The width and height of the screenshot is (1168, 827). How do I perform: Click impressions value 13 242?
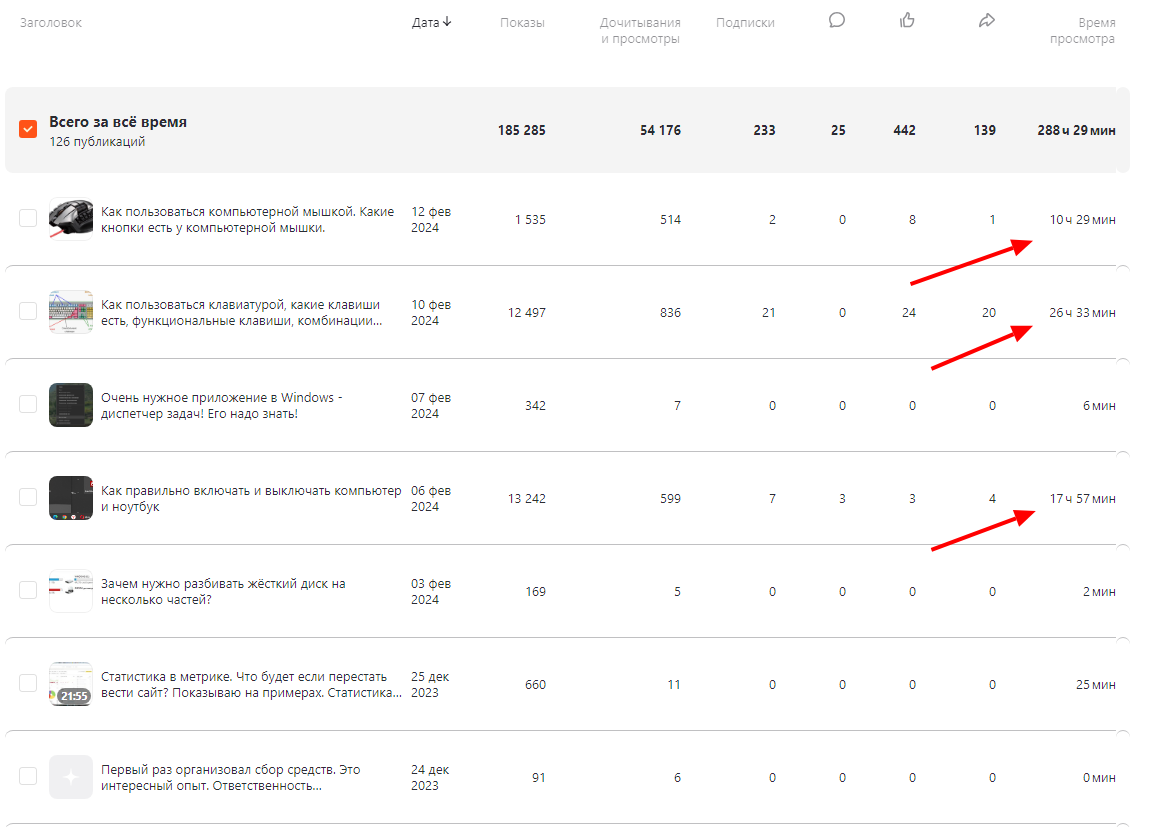pyautogui.click(x=527, y=498)
